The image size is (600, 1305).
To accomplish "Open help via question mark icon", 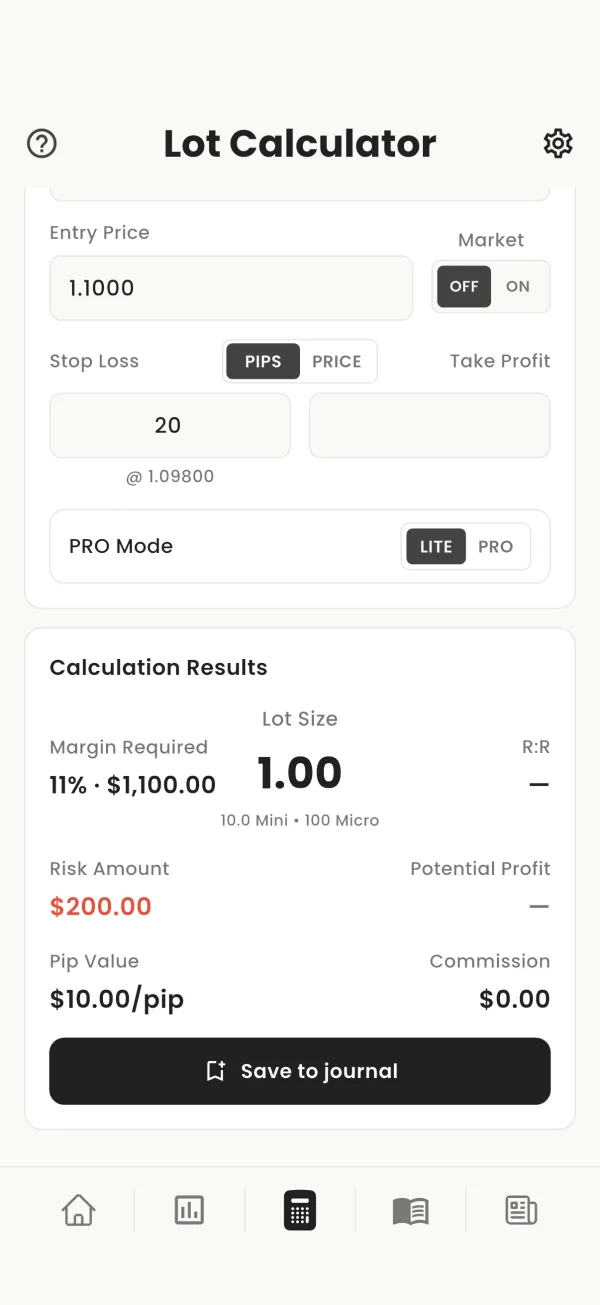I will tap(42, 144).
